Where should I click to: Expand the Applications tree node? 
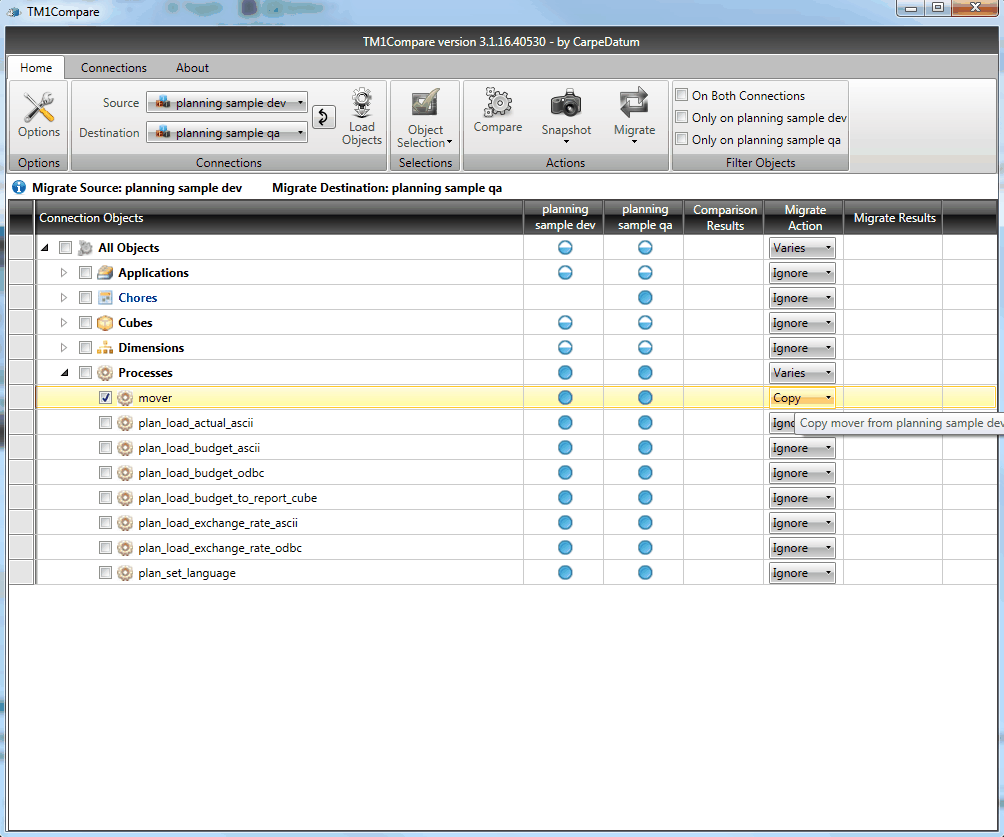(63, 273)
